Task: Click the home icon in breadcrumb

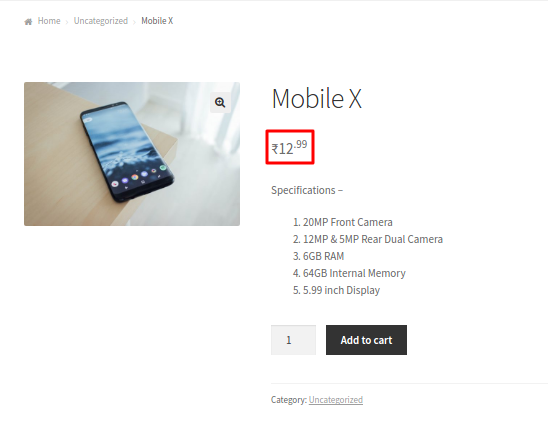Action: [x=28, y=22]
